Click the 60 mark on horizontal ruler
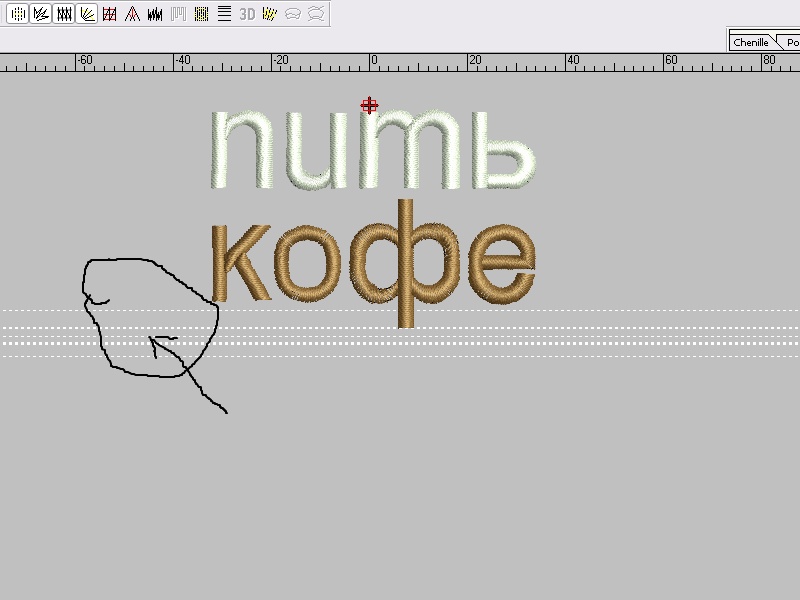800x600 pixels. click(x=671, y=60)
